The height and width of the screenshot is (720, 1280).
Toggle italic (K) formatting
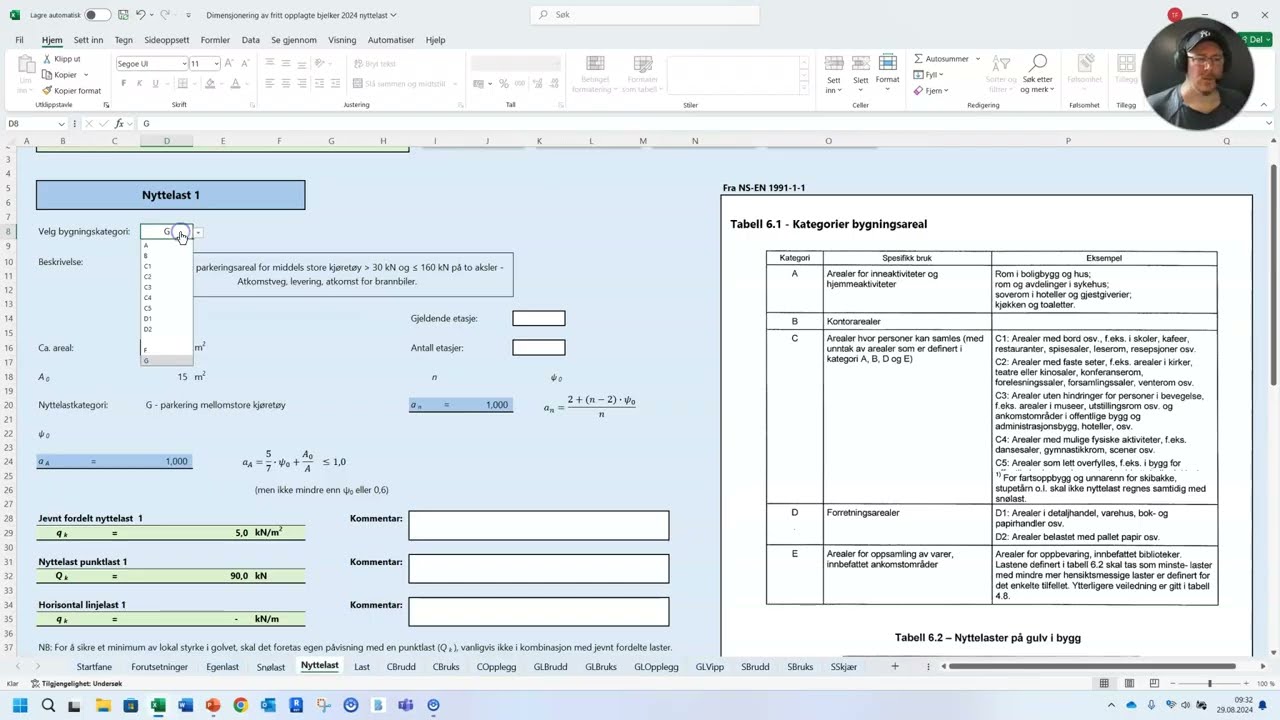point(140,84)
